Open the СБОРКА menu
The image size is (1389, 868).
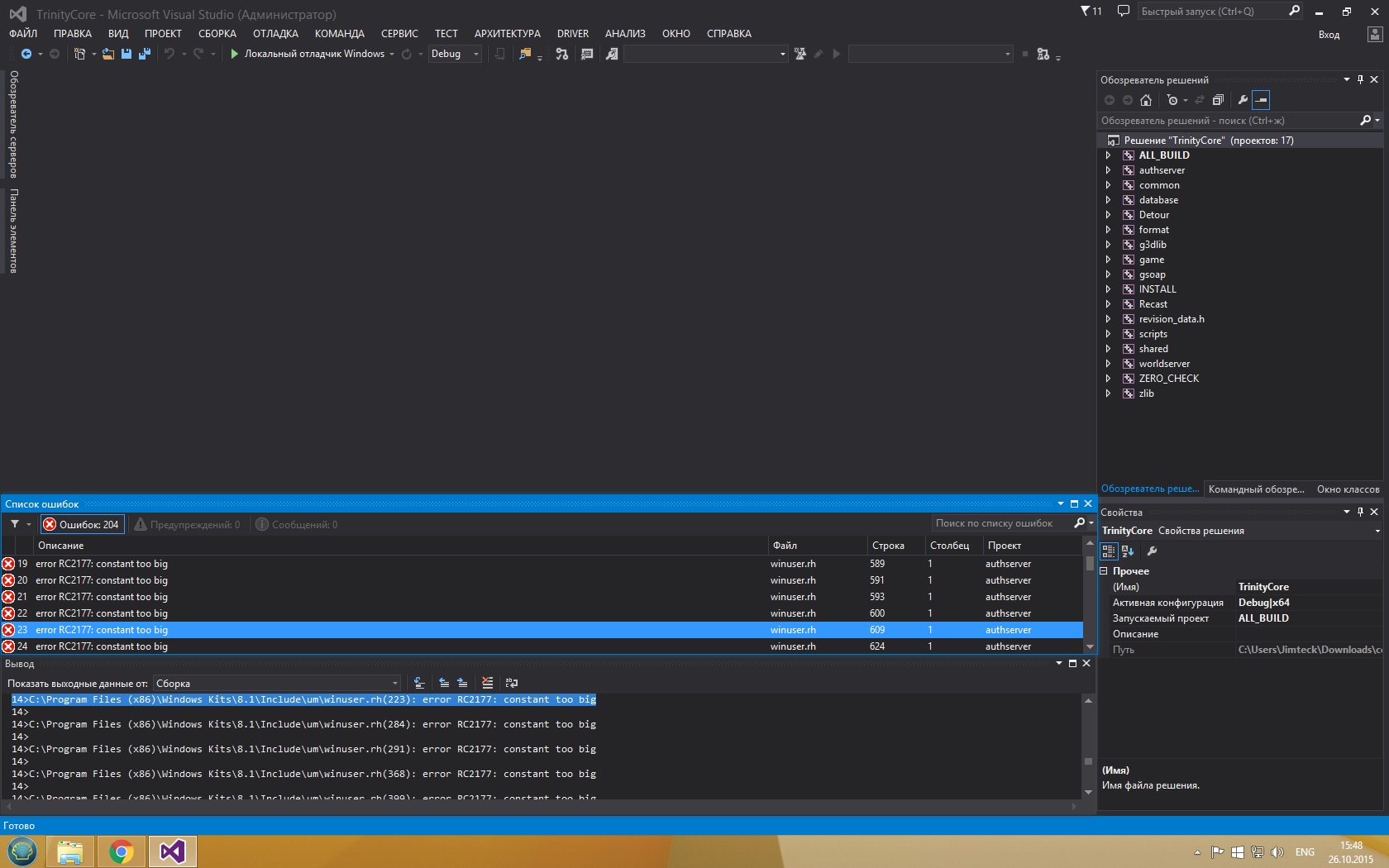click(x=217, y=34)
